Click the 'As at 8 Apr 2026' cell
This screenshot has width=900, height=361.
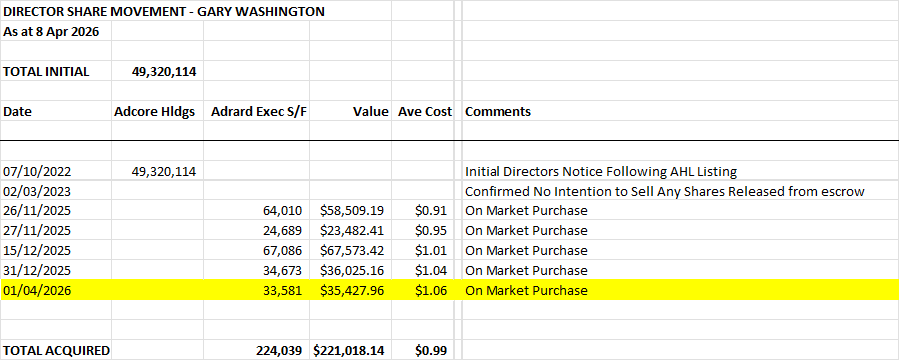tap(51, 32)
